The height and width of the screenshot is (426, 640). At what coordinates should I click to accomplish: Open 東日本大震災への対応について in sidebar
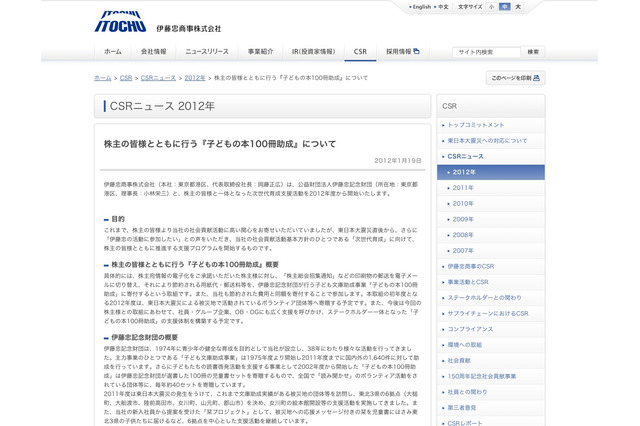tap(491, 141)
